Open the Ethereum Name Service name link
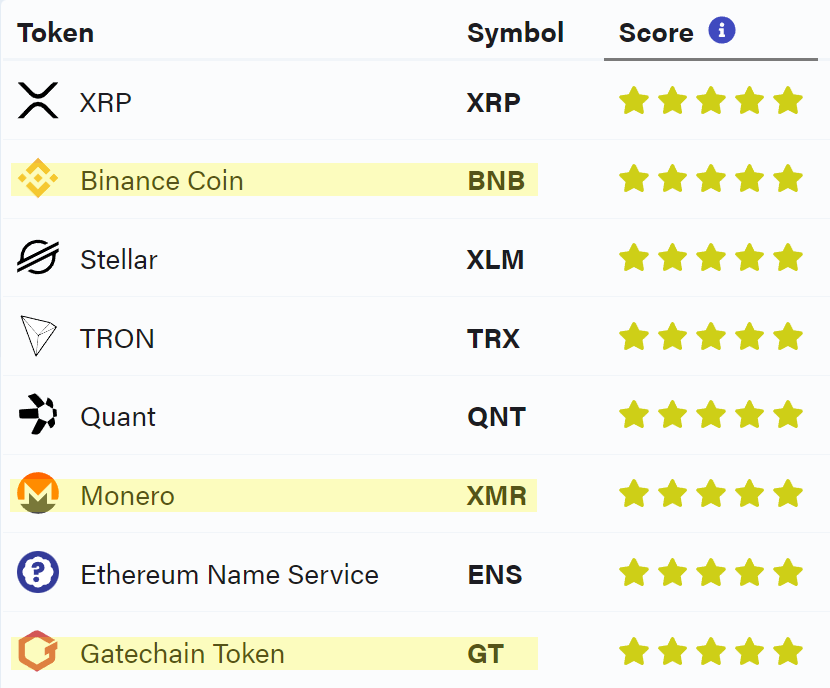830x688 pixels. click(230, 575)
